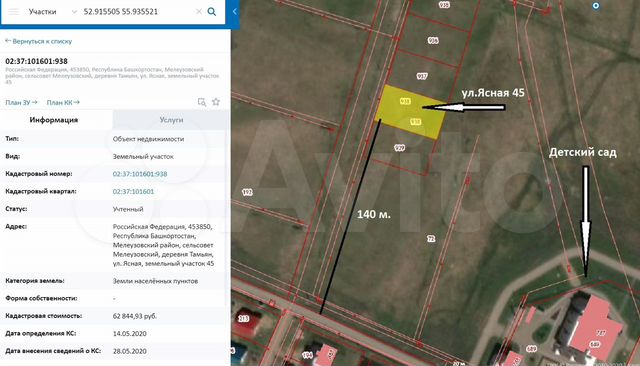Open cadastral number 02:37:101601:938 link
This screenshot has width=640, height=366.
(x=140, y=174)
